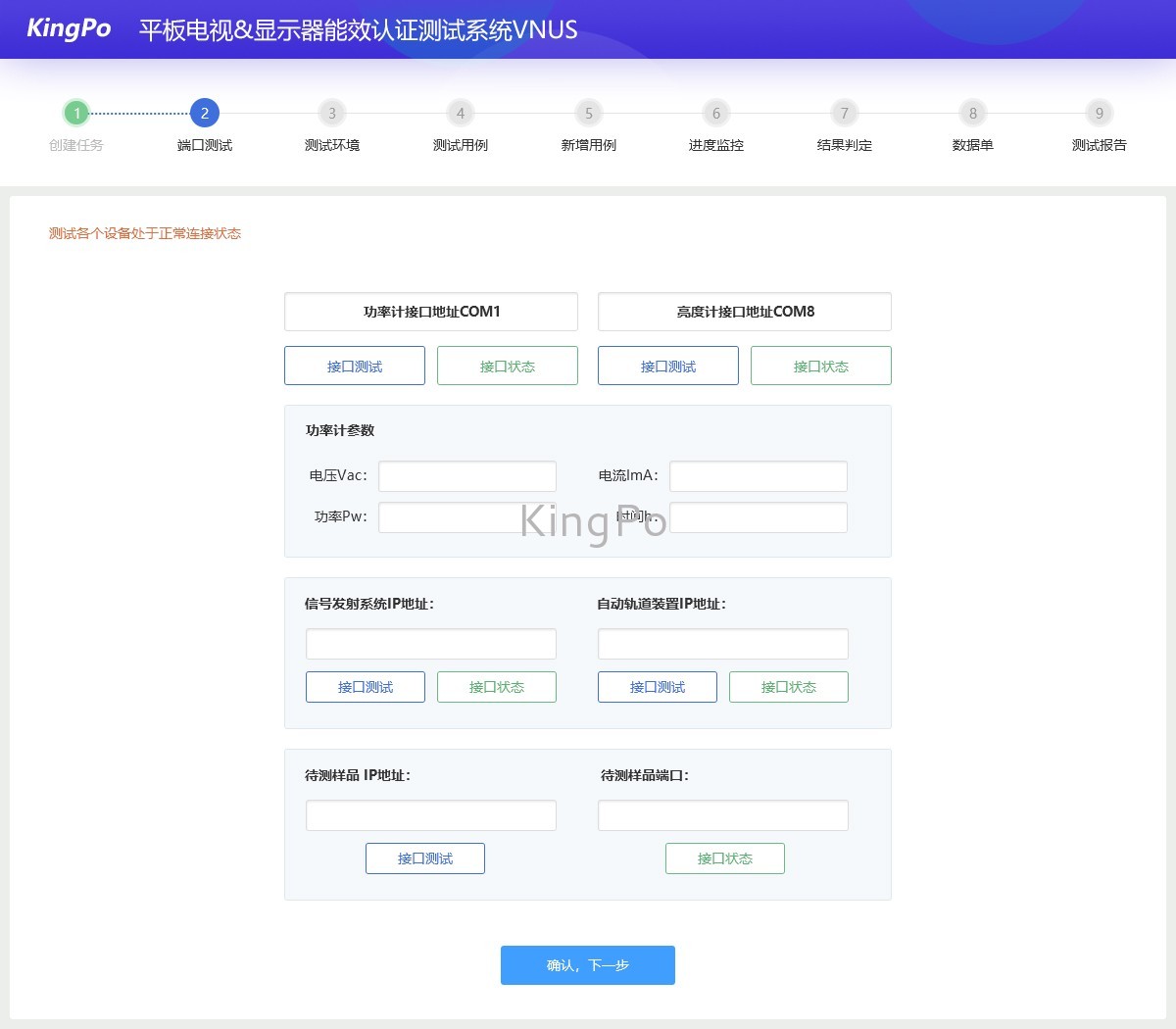Focus the 电压Vac input field
Screen dimensions: 1176x1029
coord(467,476)
